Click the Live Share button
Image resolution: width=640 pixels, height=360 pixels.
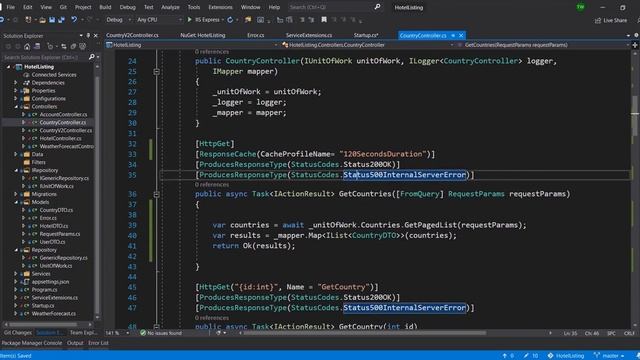(x=611, y=20)
